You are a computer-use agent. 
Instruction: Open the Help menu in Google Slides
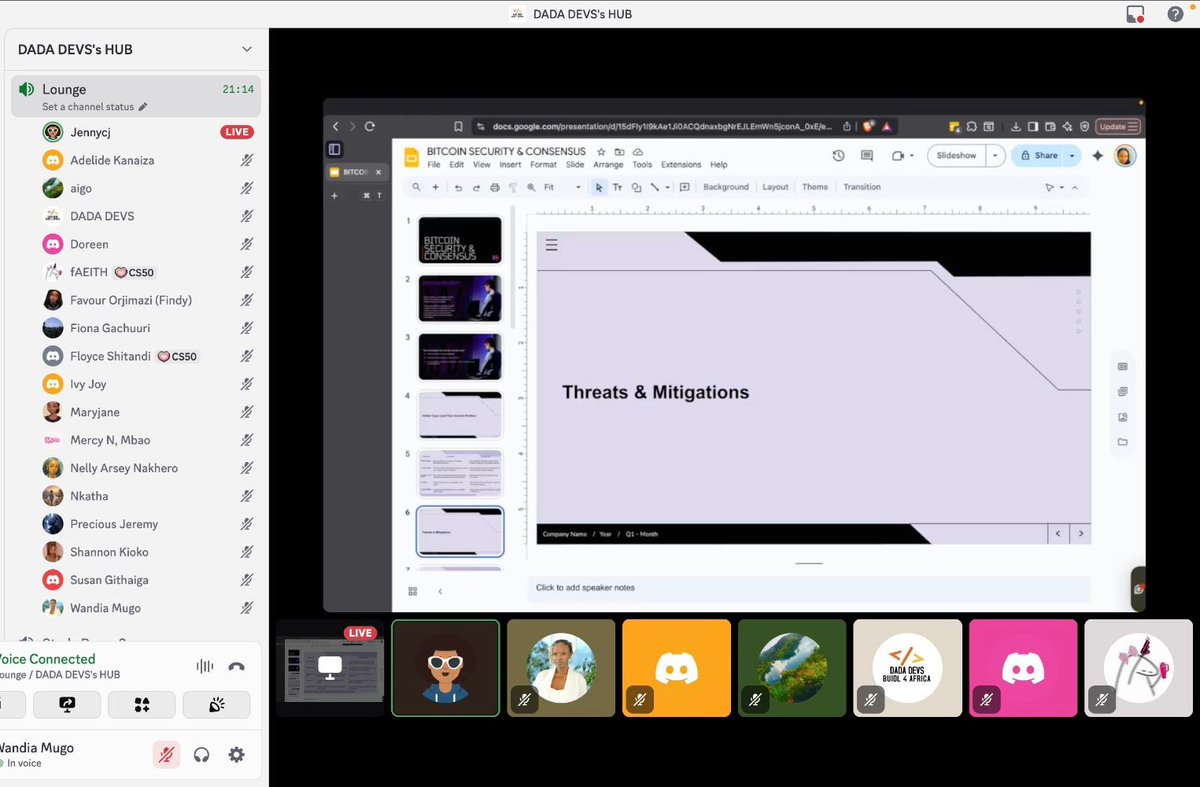(719, 165)
